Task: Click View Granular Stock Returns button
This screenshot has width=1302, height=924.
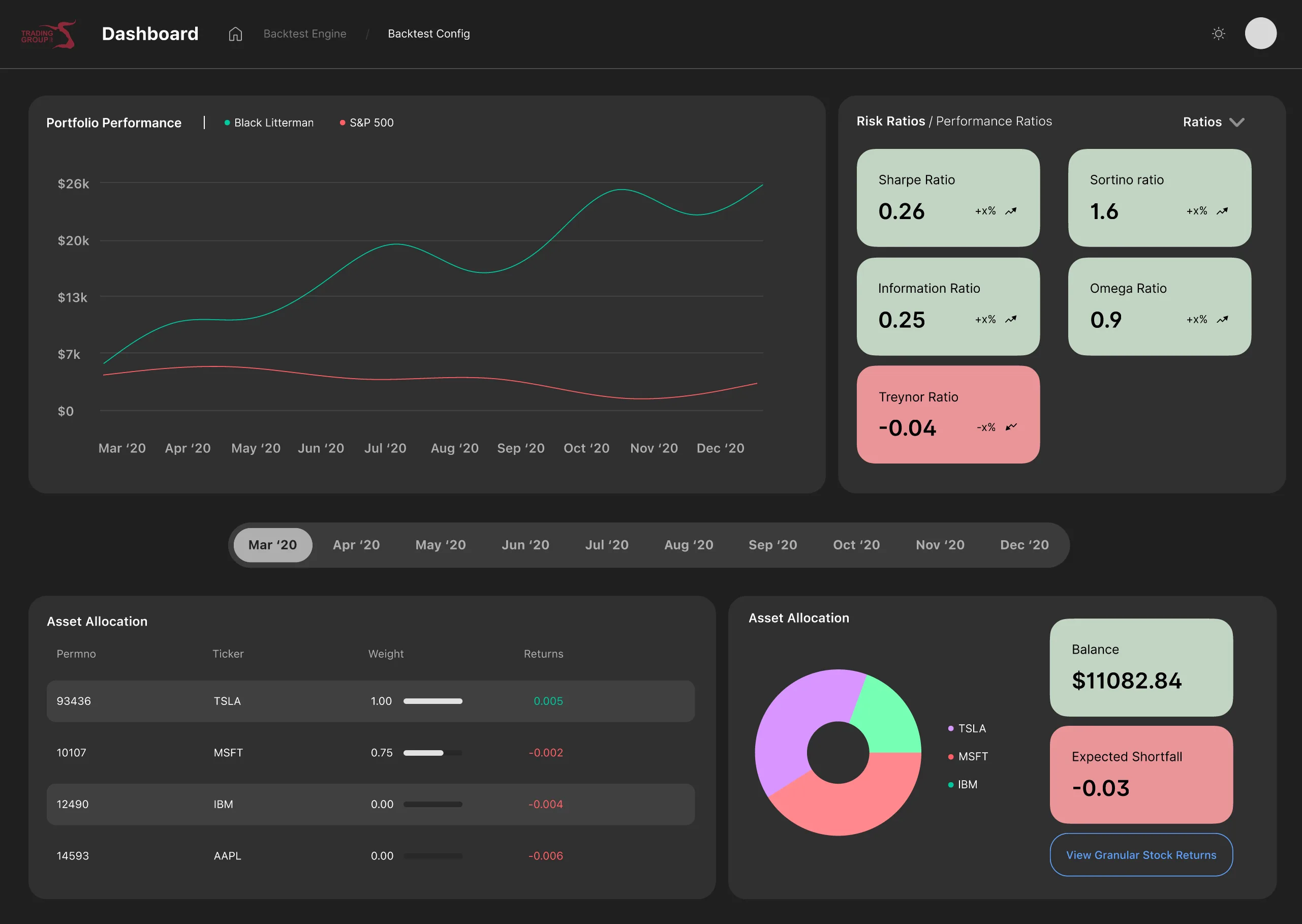Action: point(1141,854)
